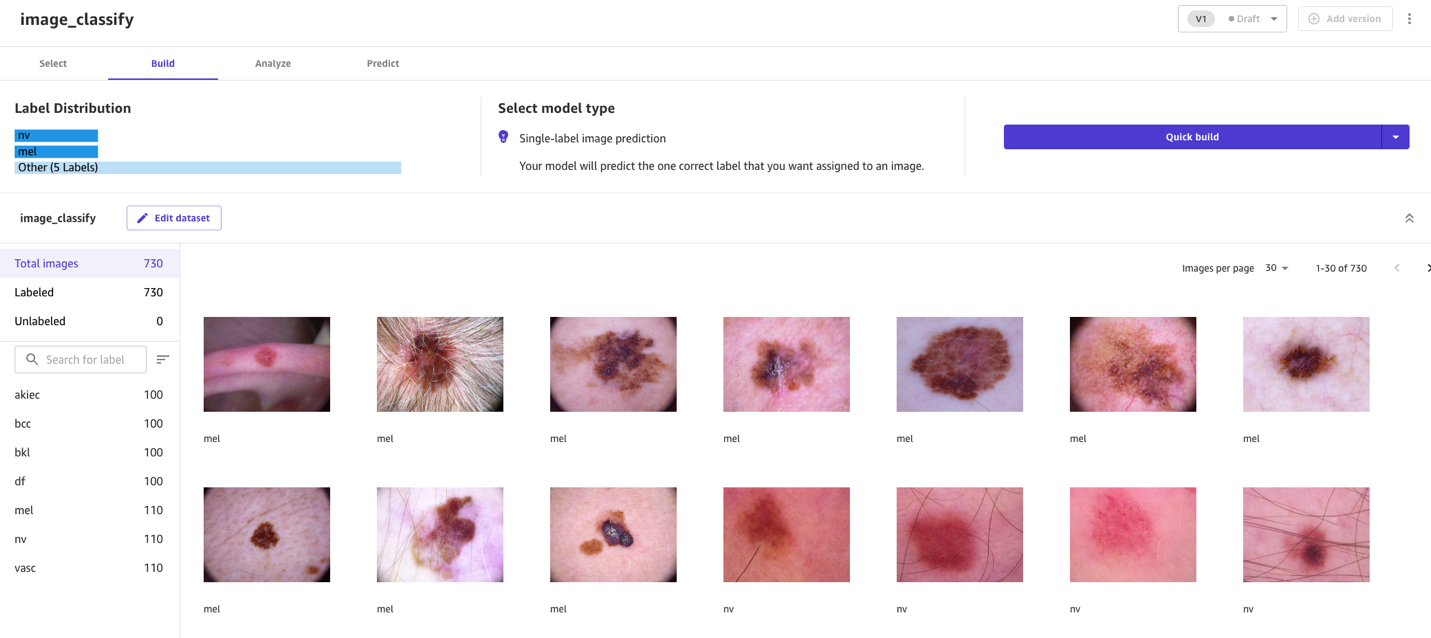1431x638 pixels.
Task: Click the lightbulb icon beside Single-label image prediction
Action: tap(503, 137)
